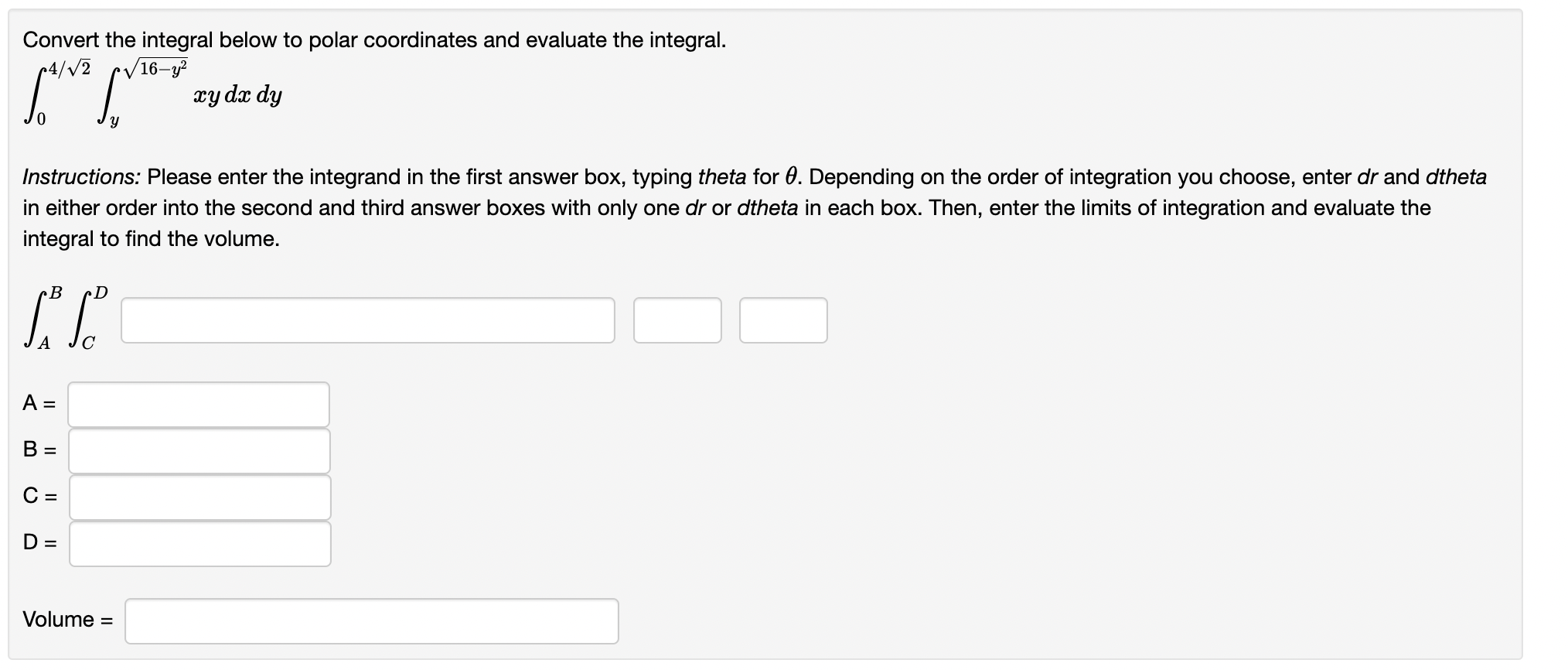Click the C = input field
1568x670 pixels.
pyautogui.click(x=199, y=497)
